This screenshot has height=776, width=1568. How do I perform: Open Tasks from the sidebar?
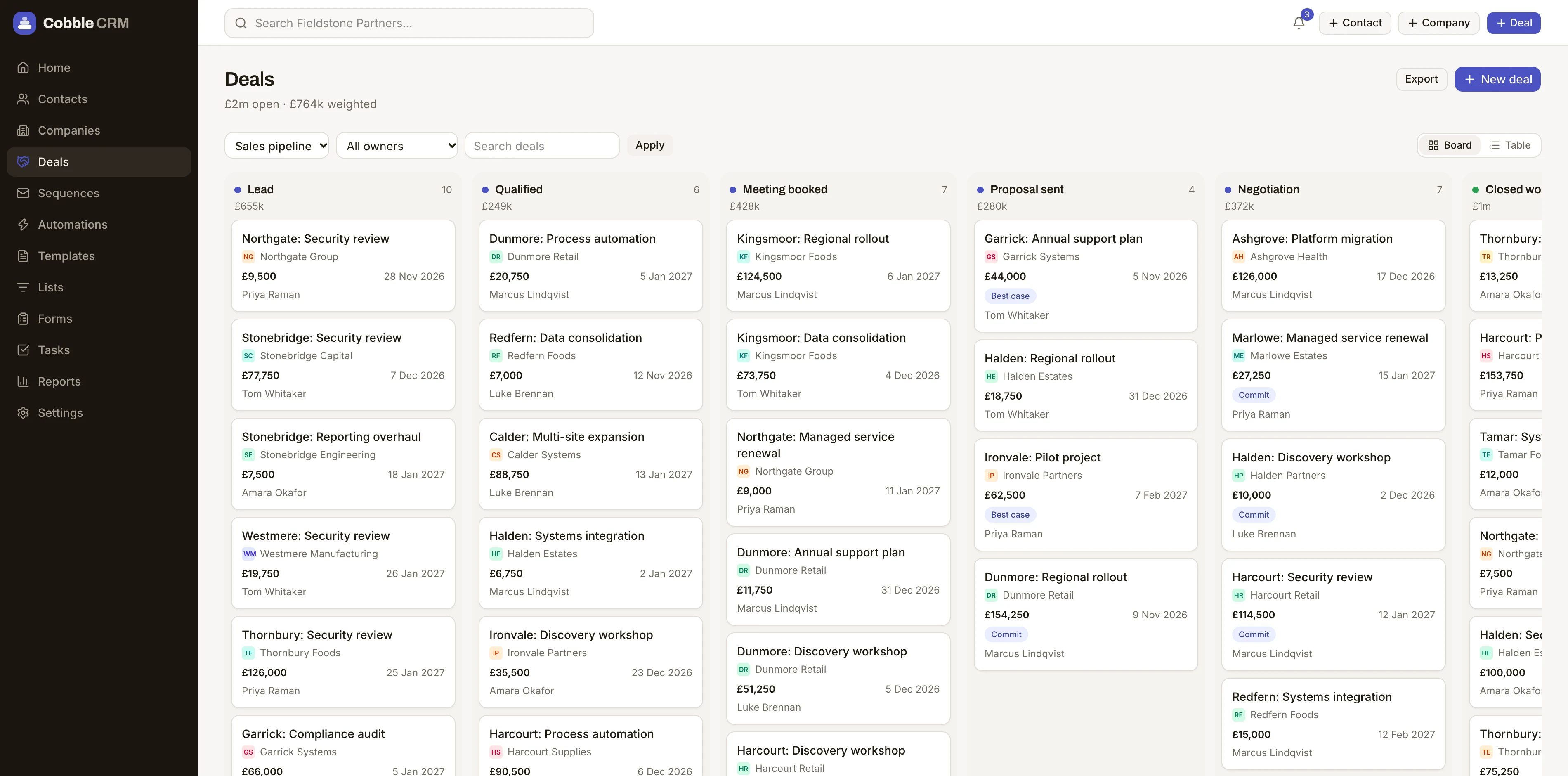[99, 350]
